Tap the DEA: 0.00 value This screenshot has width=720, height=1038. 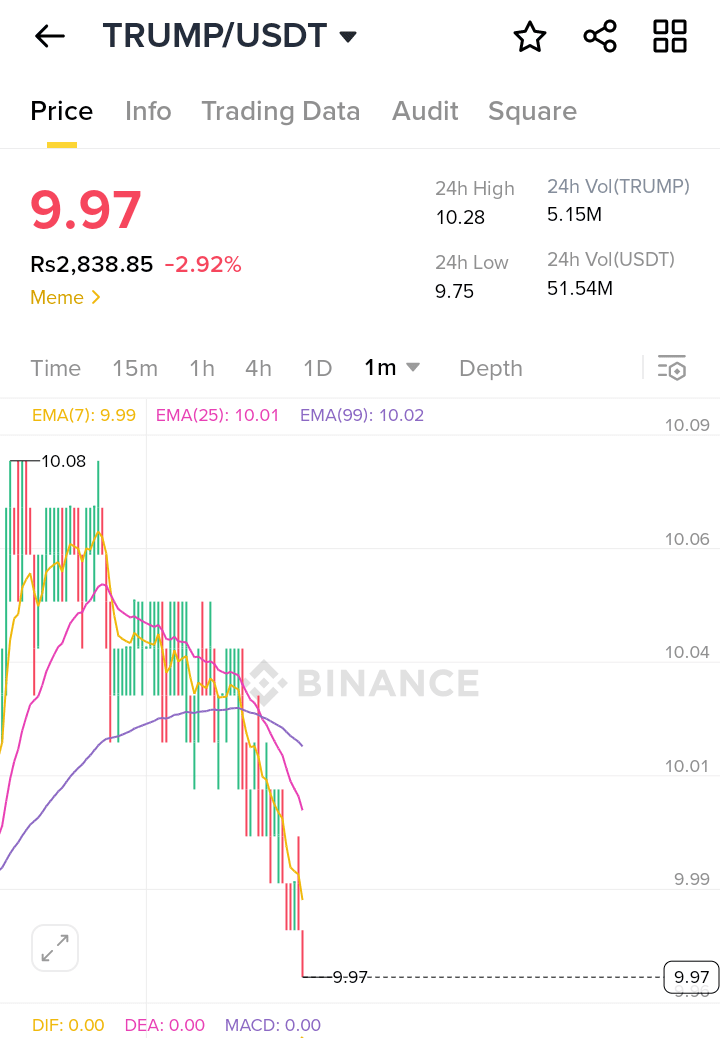(165, 1025)
